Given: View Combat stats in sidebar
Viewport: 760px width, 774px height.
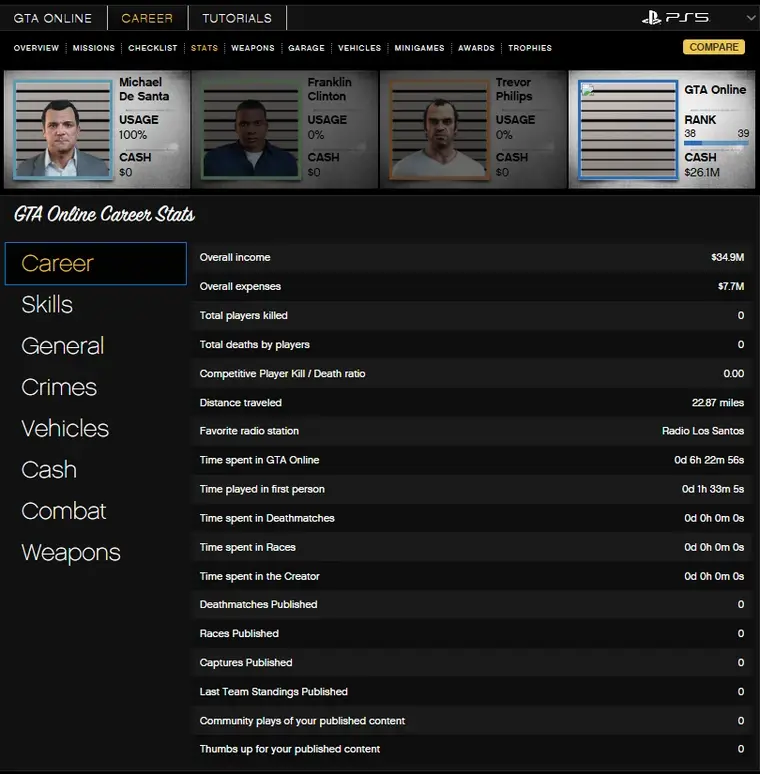Looking at the screenshot, I should click(63, 511).
